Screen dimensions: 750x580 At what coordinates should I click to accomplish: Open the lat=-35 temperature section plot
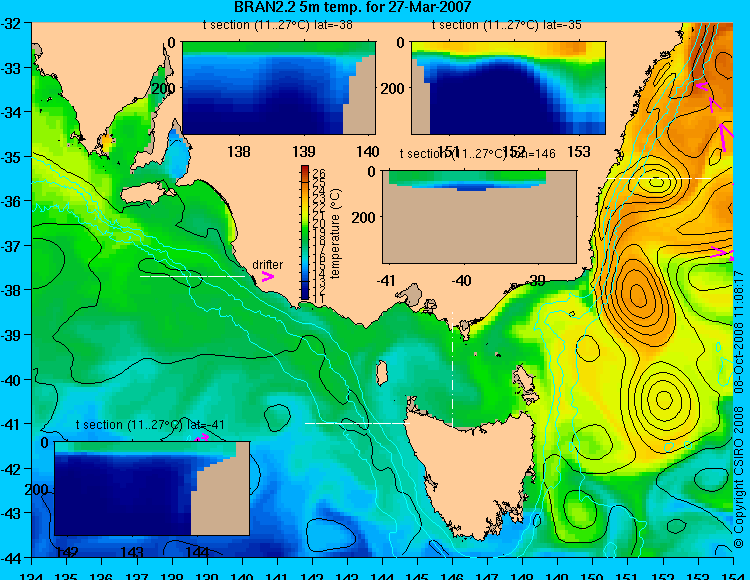[x=508, y=88]
